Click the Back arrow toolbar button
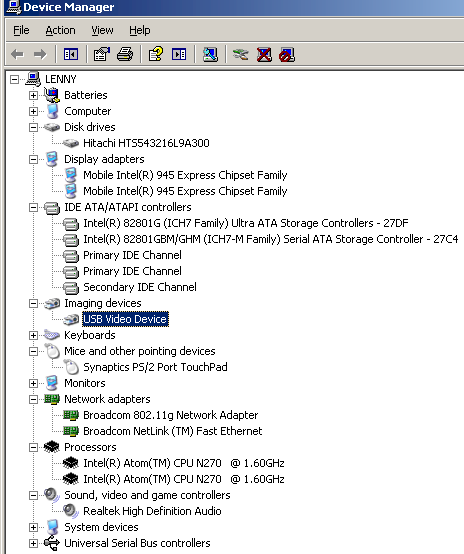The height and width of the screenshot is (554, 464). [17, 54]
